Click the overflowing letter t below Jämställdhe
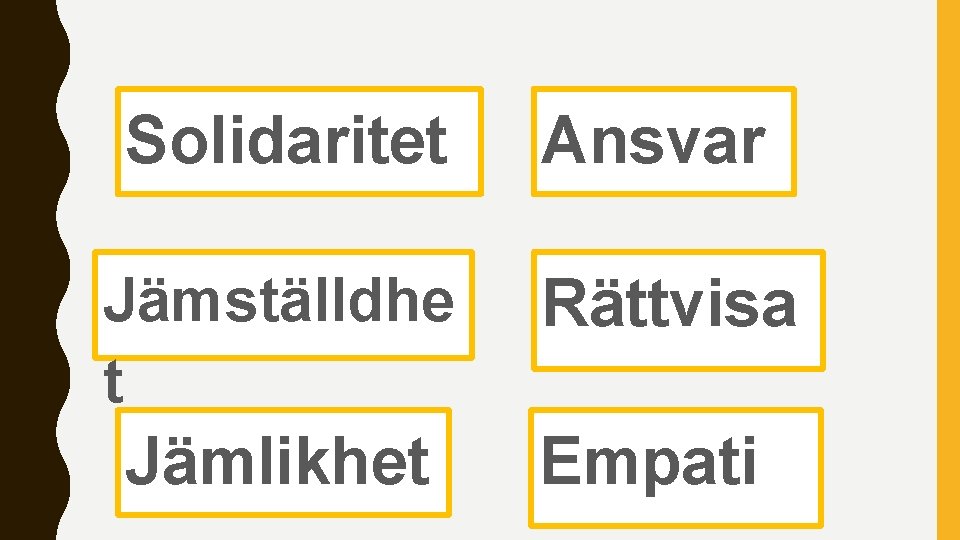The width and height of the screenshot is (960, 540). click(x=114, y=384)
